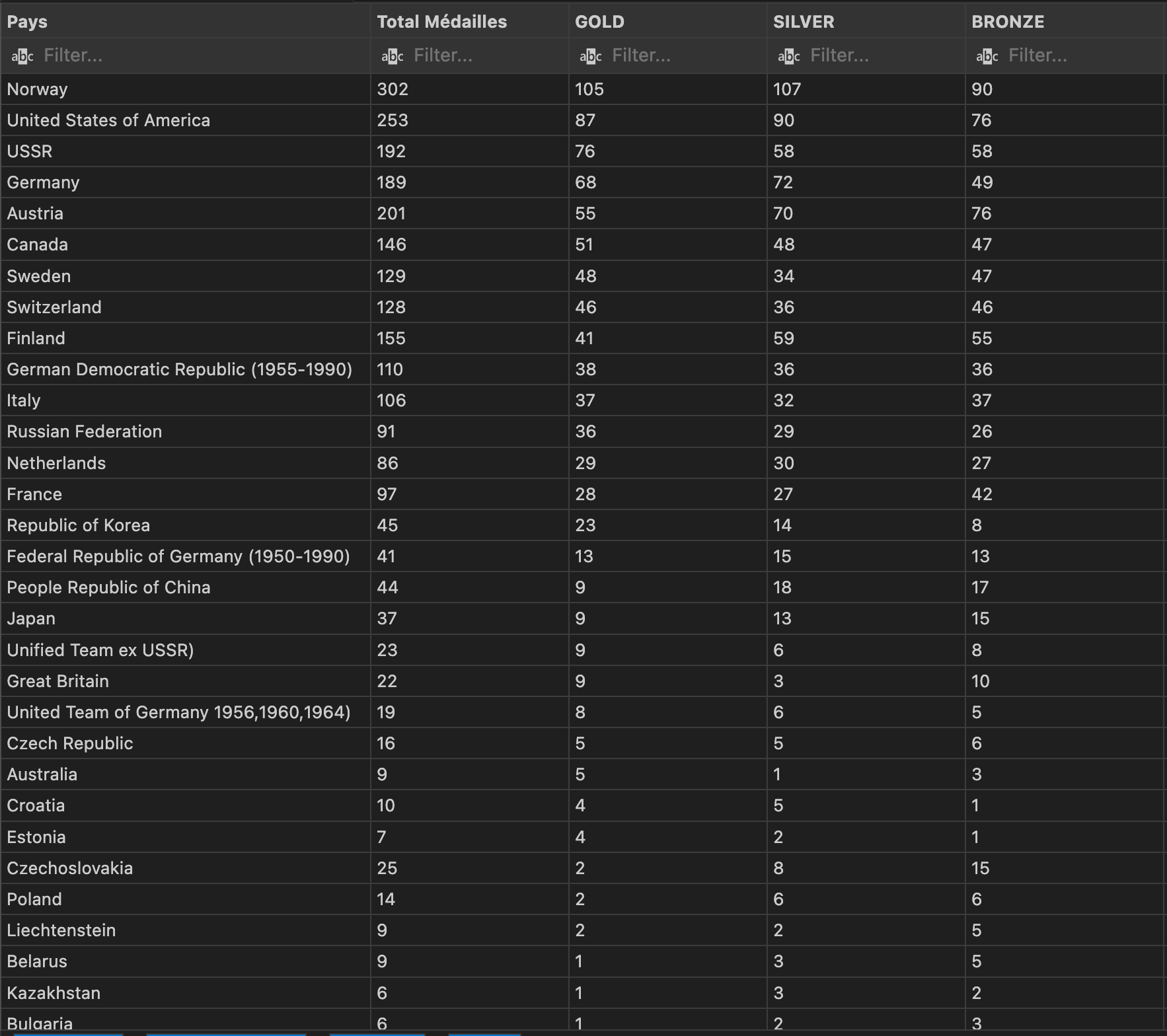Click Austria's total medals value 201
Viewport: 1167px width, 1036px height.
point(391,213)
